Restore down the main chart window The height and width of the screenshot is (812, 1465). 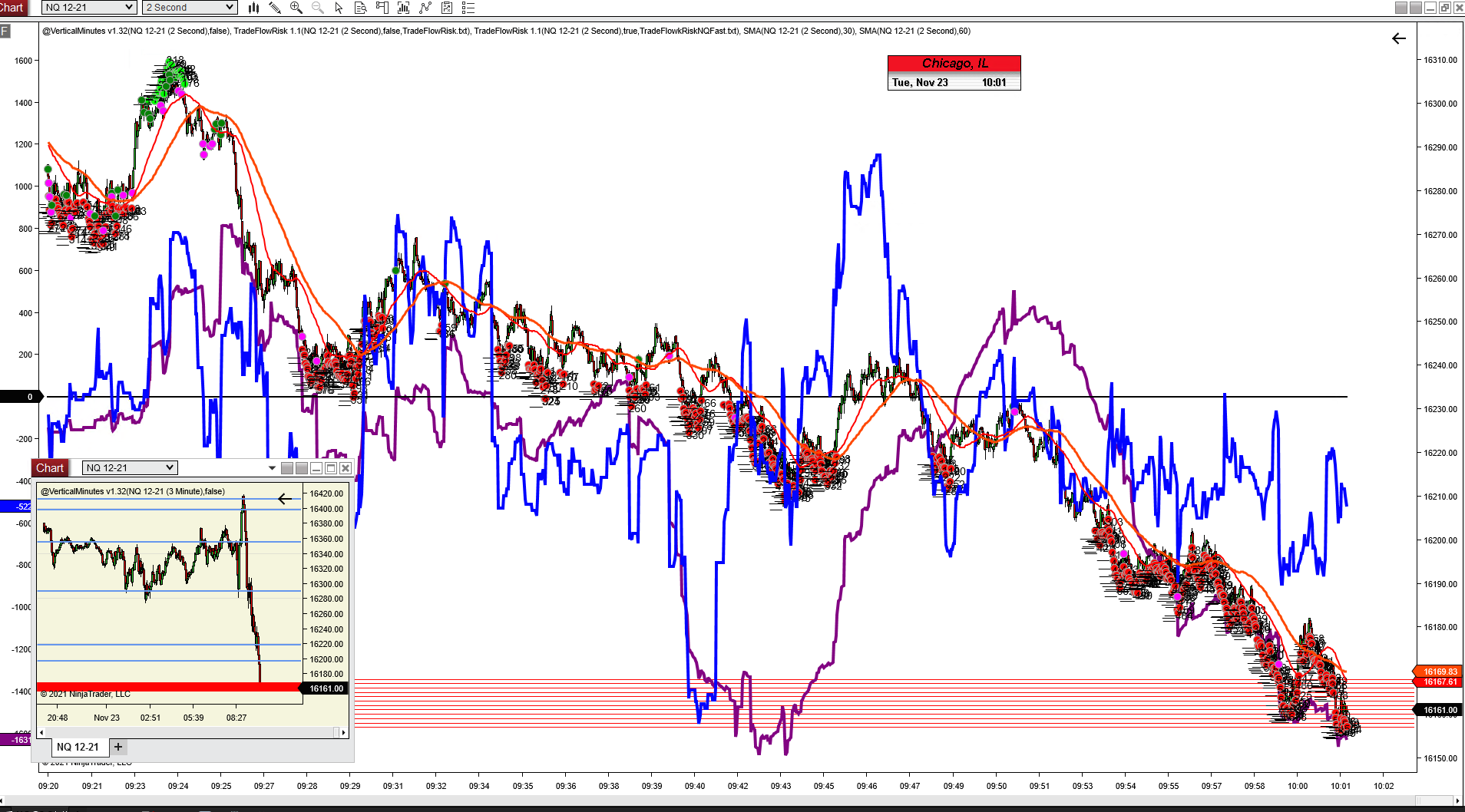pos(1444,8)
